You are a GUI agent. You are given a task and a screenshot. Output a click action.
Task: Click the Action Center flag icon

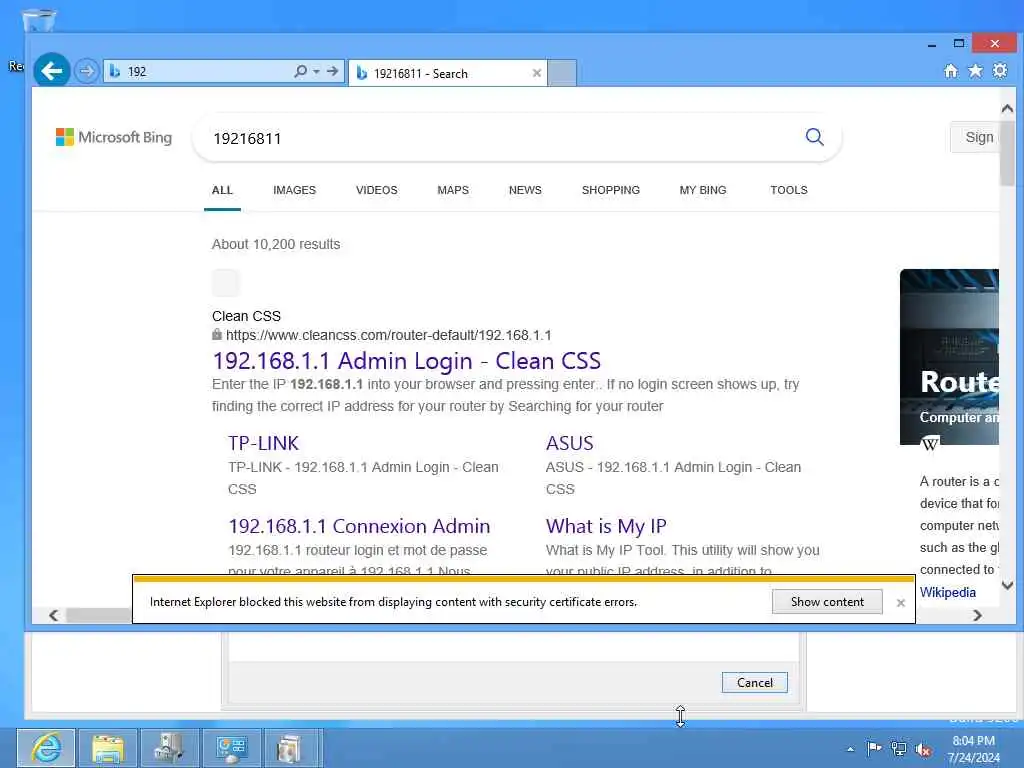(x=874, y=748)
